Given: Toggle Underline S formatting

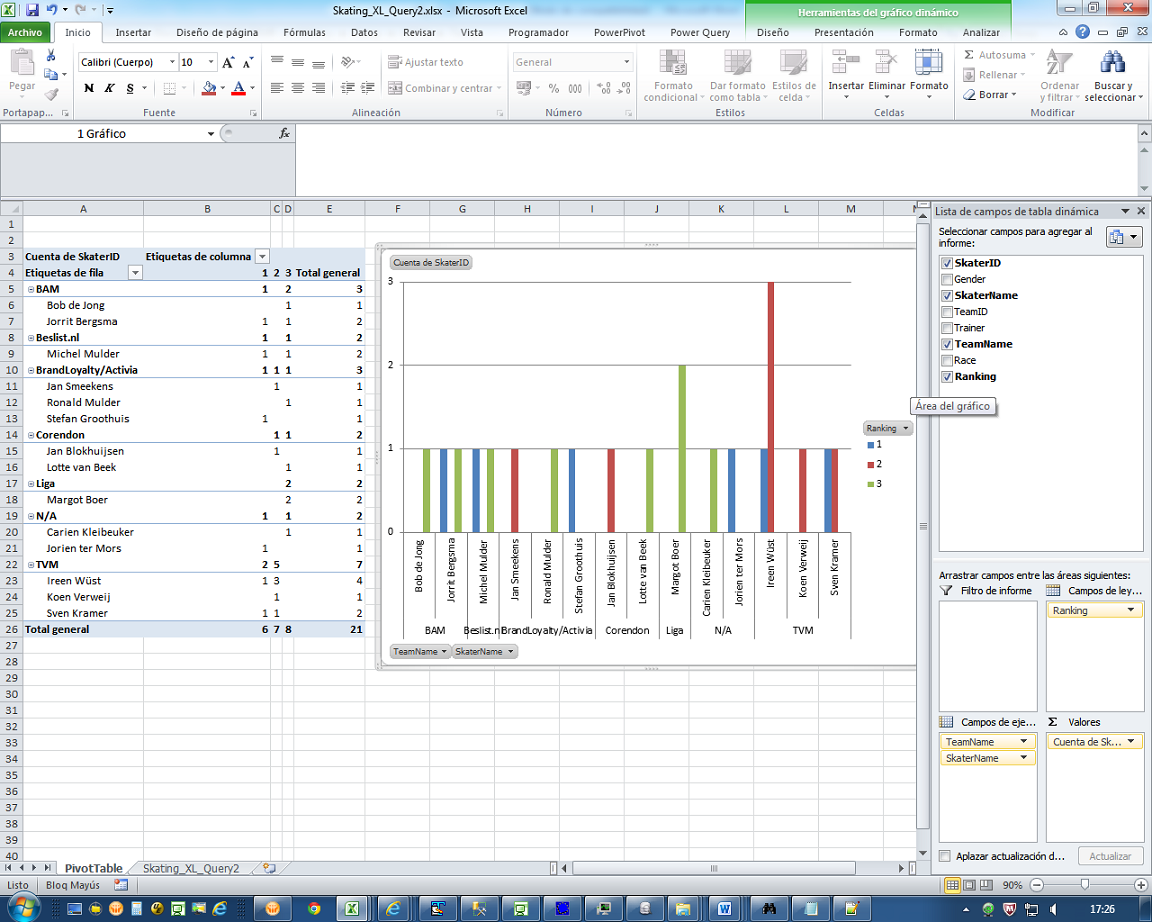Looking at the screenshot, I should (x=130, y=88).
